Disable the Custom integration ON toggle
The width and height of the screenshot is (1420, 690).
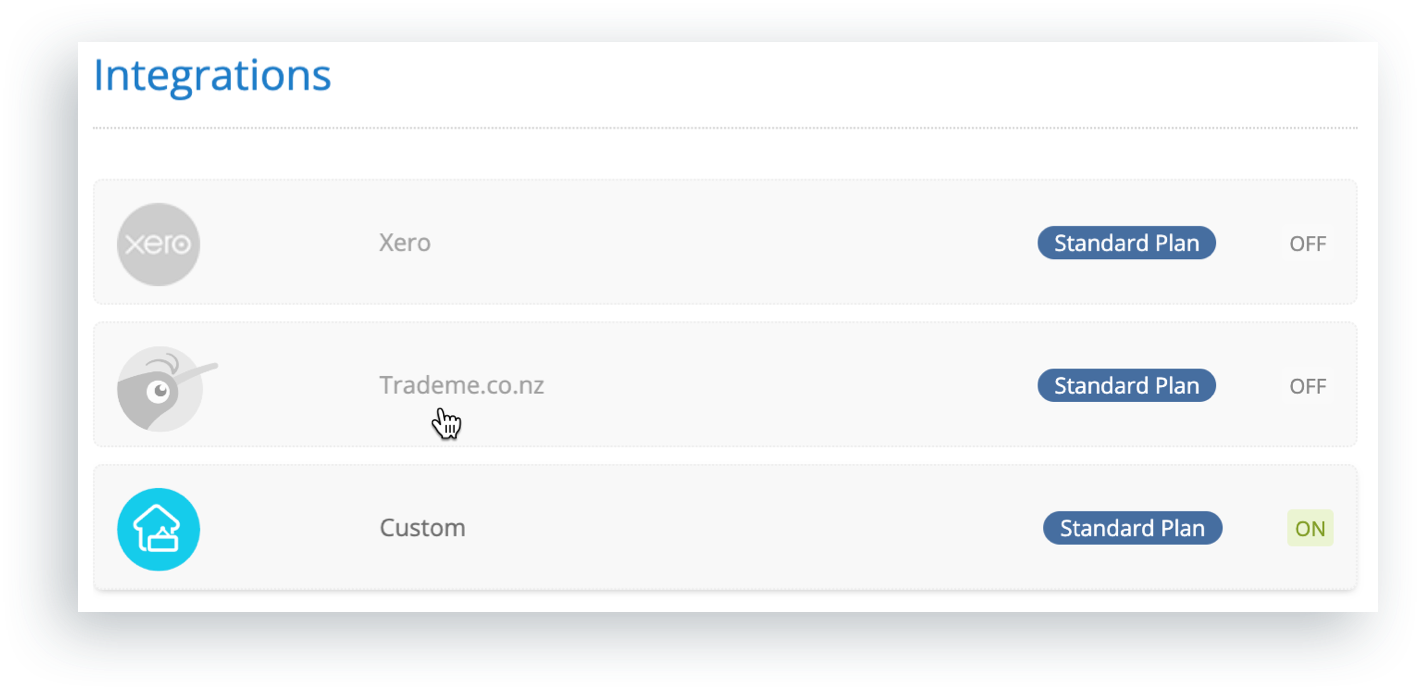(1310, 528)
